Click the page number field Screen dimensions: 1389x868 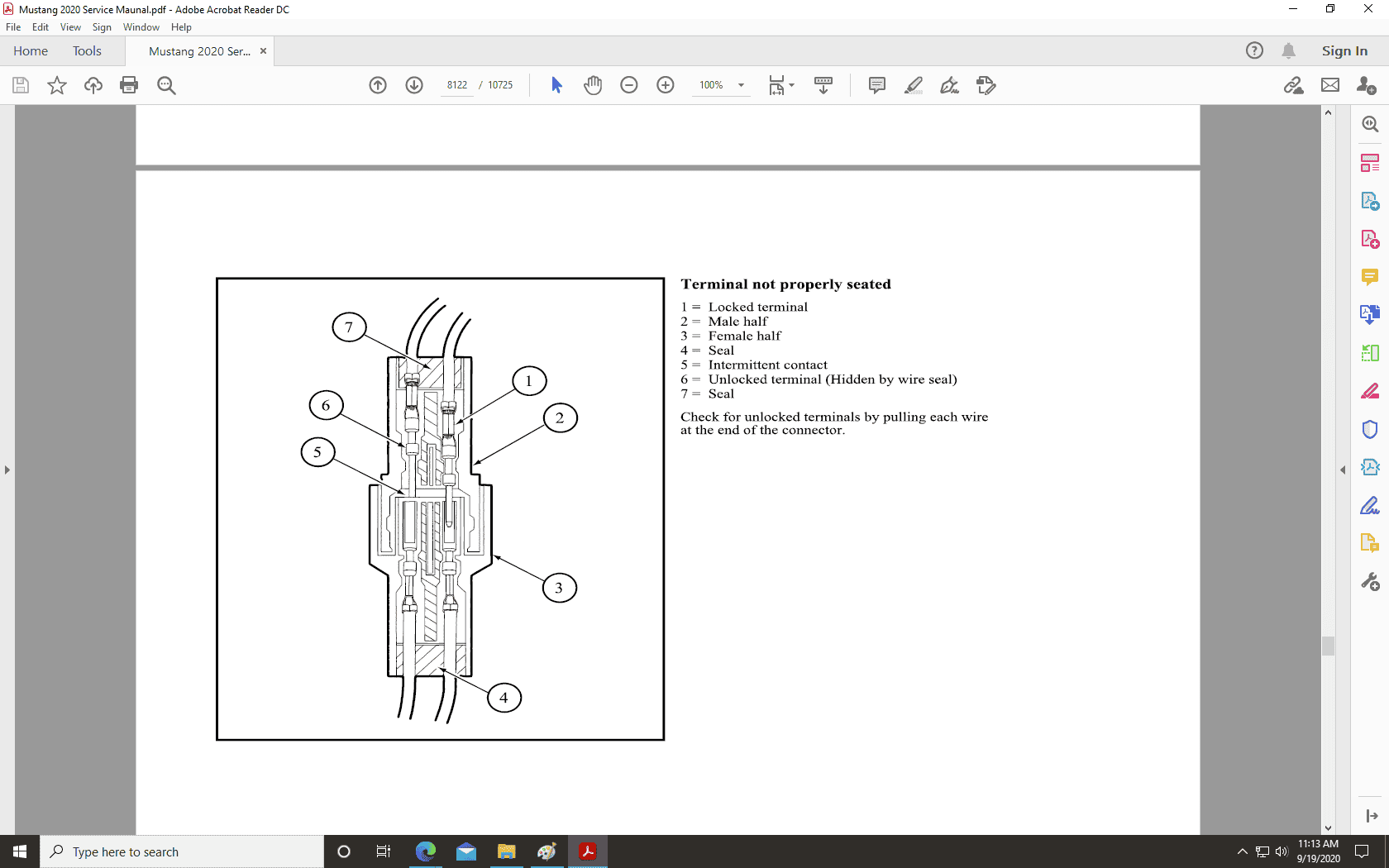pos(457,85)
